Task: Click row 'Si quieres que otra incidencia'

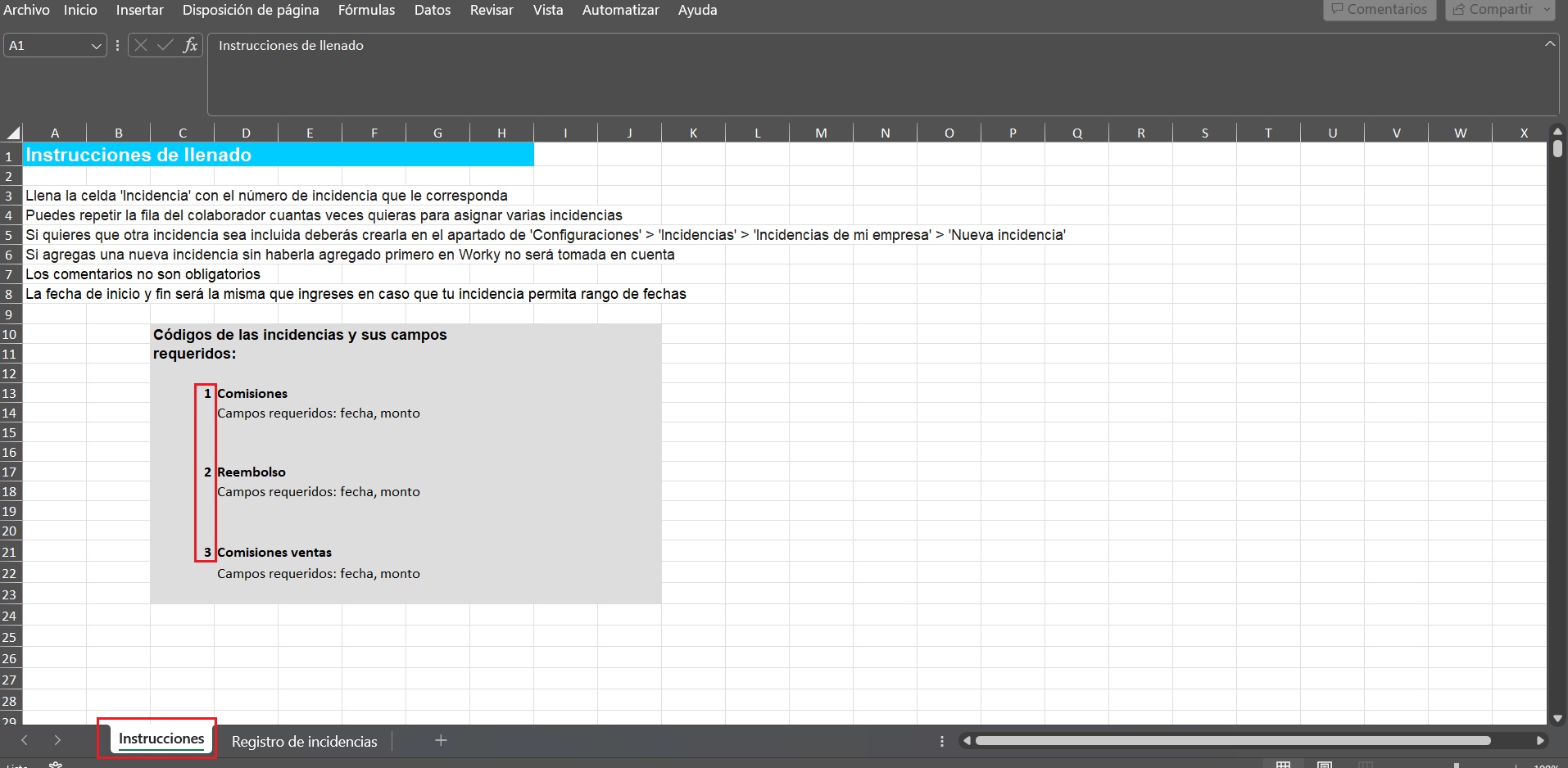Action: click(x=546, y=235)
